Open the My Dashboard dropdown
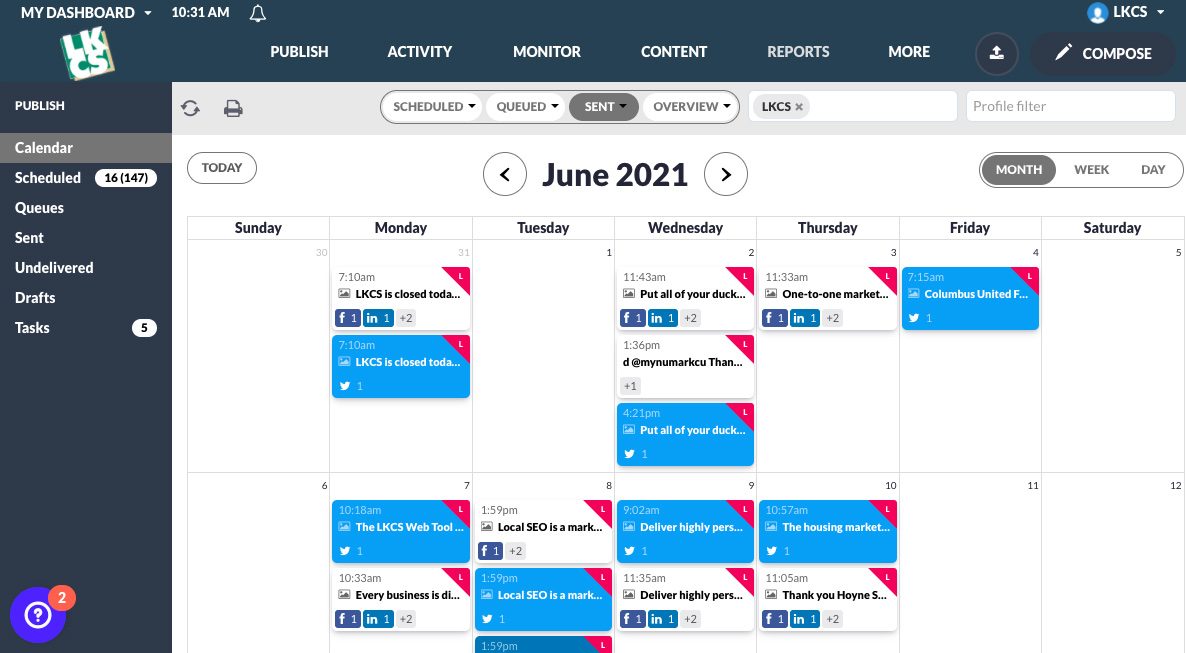Viewport: 1186px width, 653px height. pyautogui.click(x=86, y=13)
